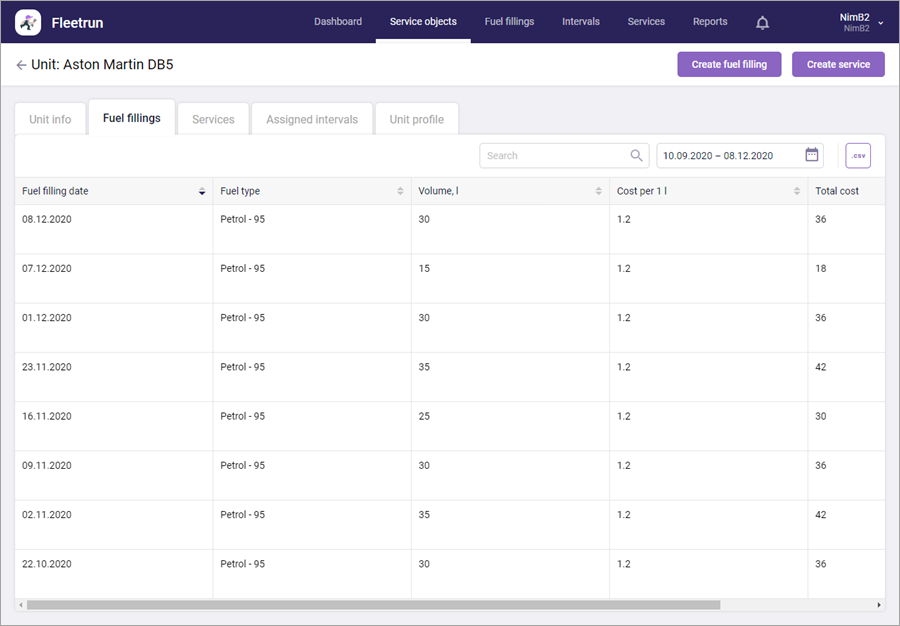Open the date range calendar icon
The width and height of the screenshot is (900, 626).
click(x=812, y=155)
